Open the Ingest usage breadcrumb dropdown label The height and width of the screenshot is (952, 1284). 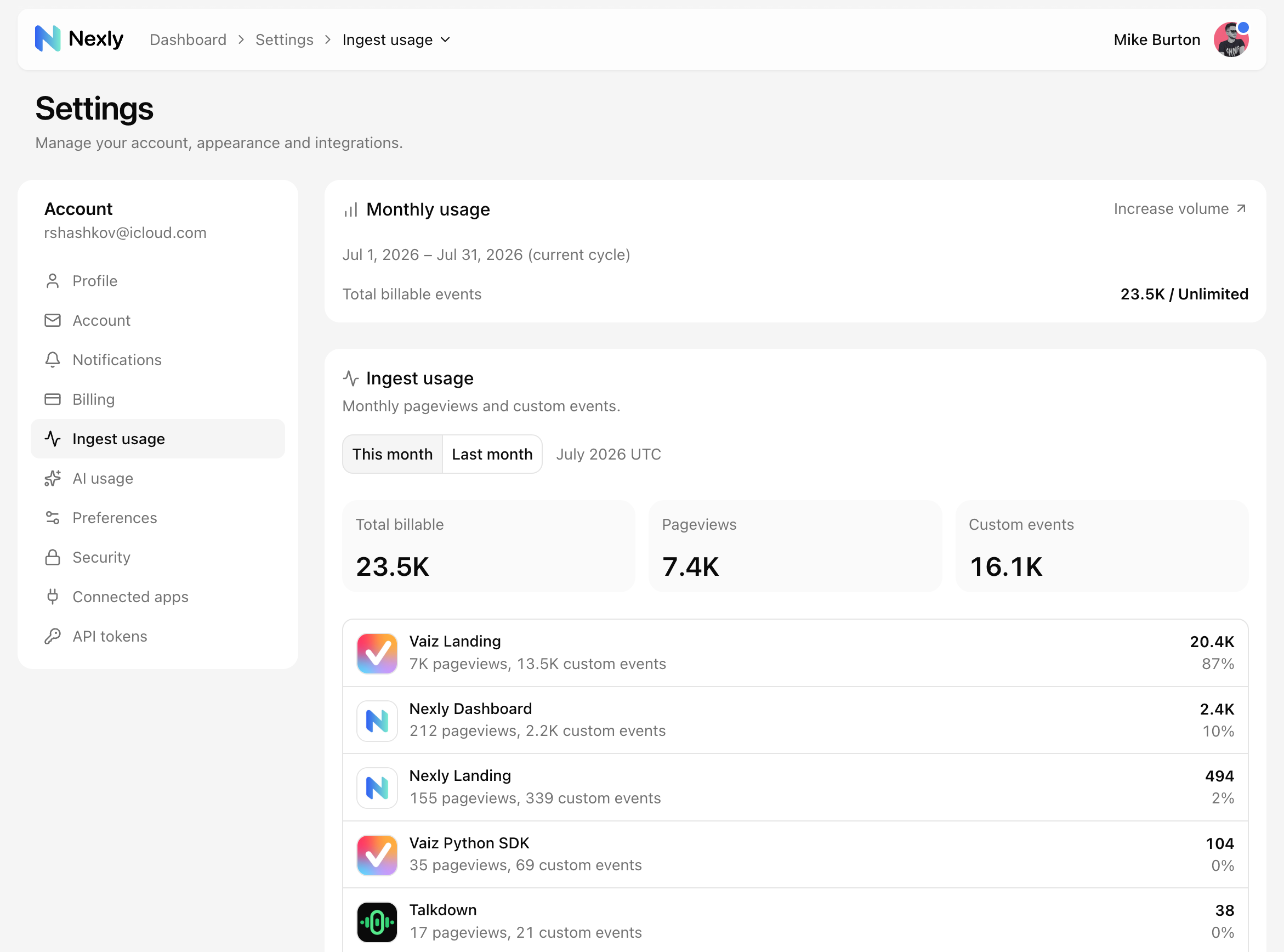tap(387, 40)
